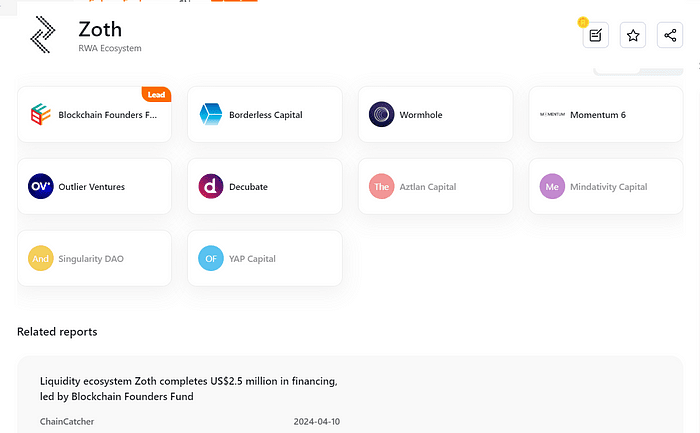Viewport: 700px width, 433px height.
Task: Click the share icon button
Action: [x=669, y=36]
